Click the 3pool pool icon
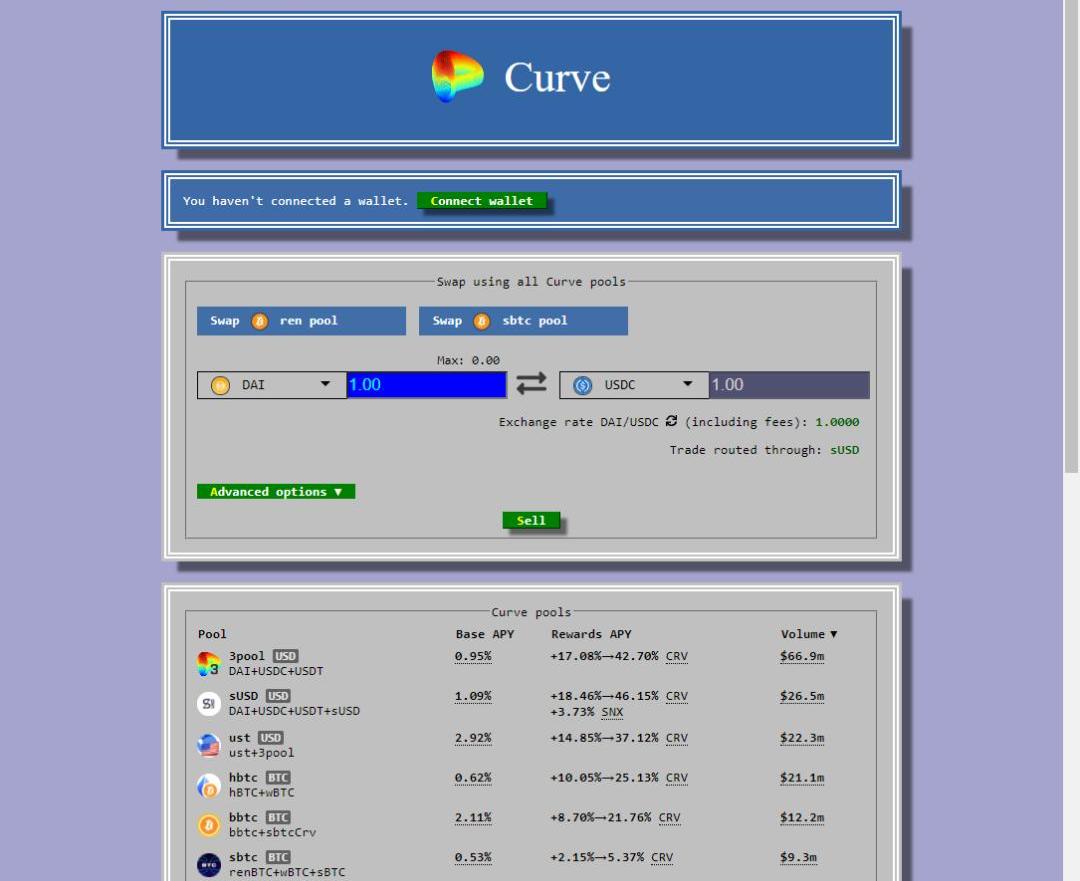Screen dimensions: 1080x881 point(208,664)
